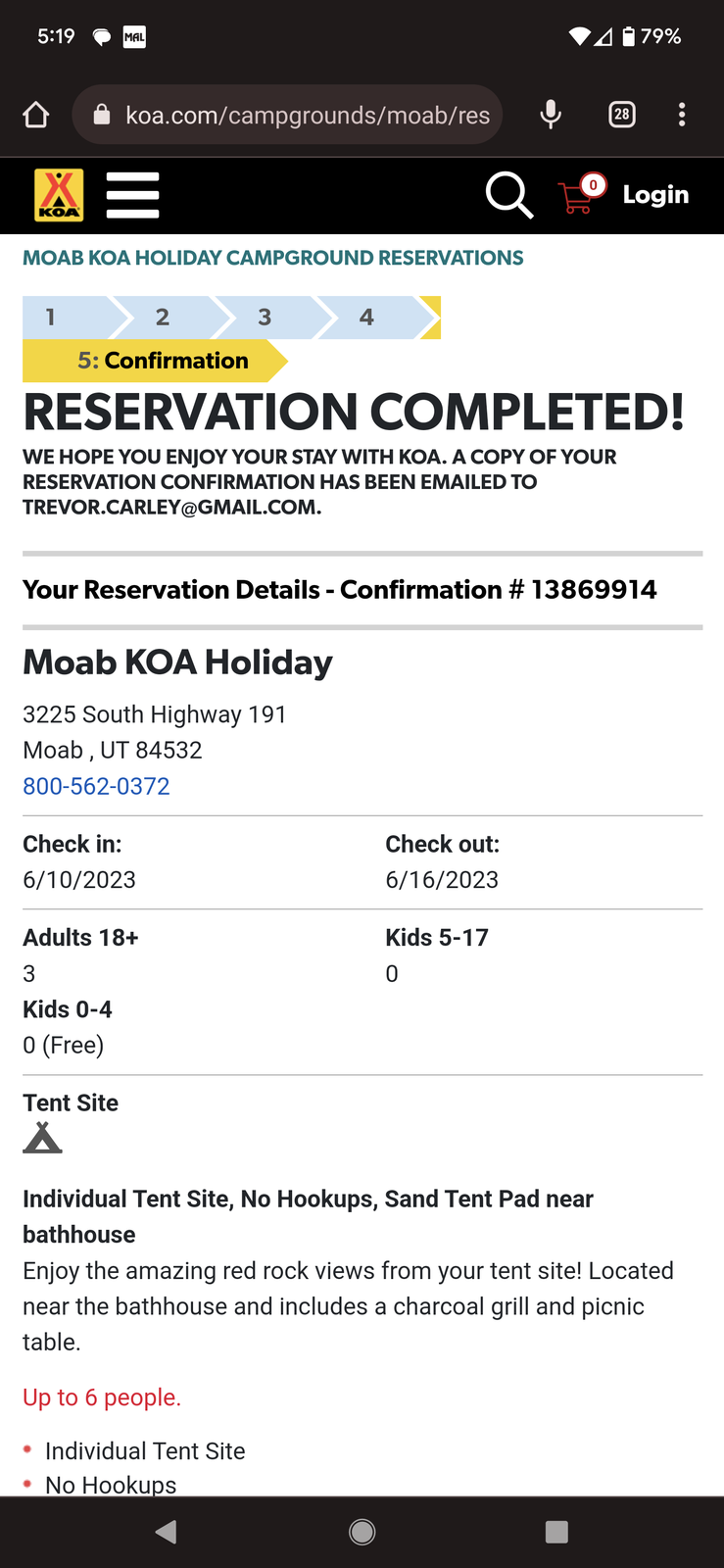Open the hamburger navigation menu
Image resolution: width=724 pixels, height=1568 pixels.
[x=132, y=195]
